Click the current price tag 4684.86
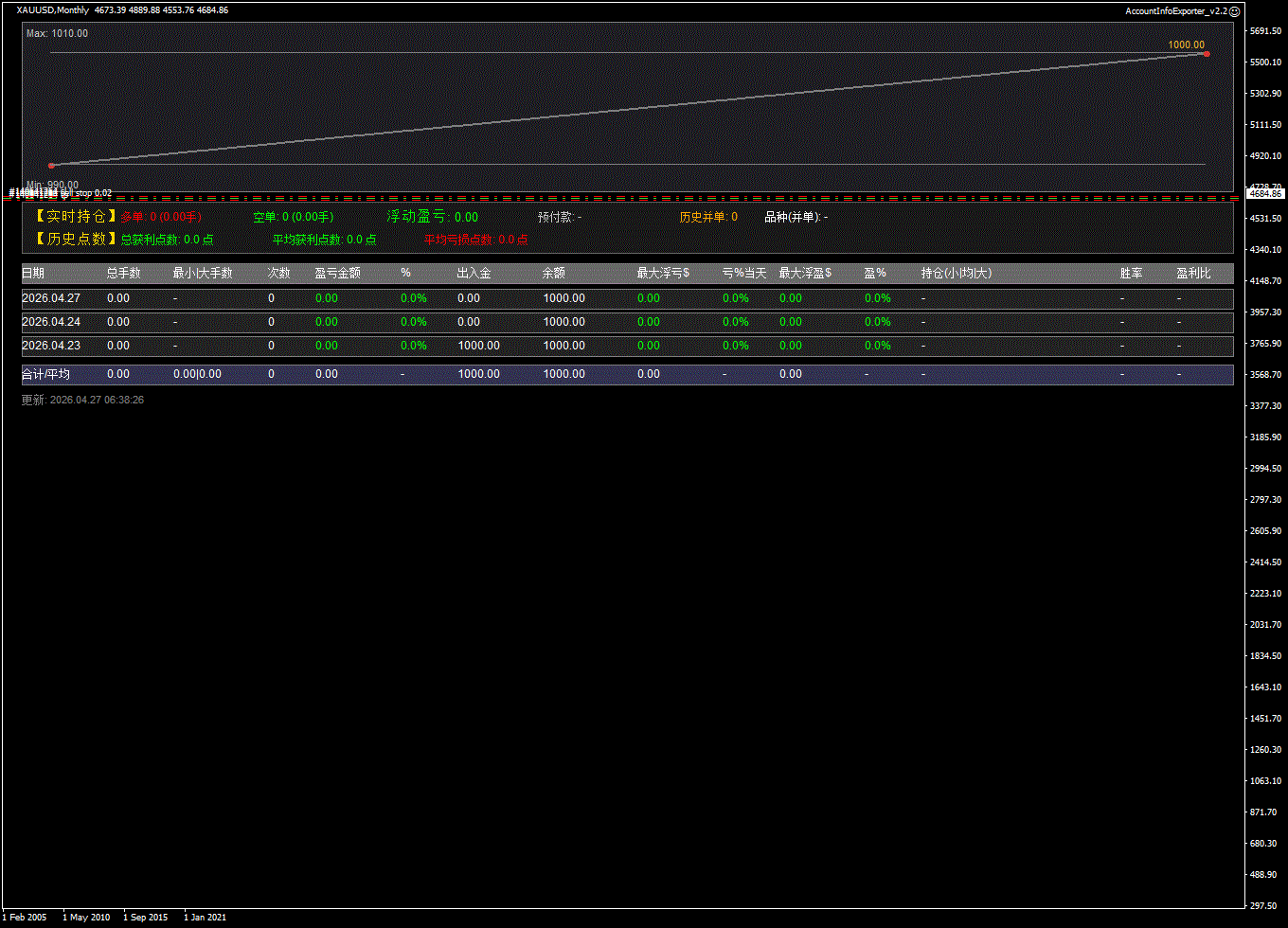The image size is (1288, 928). coord(1265,193)
